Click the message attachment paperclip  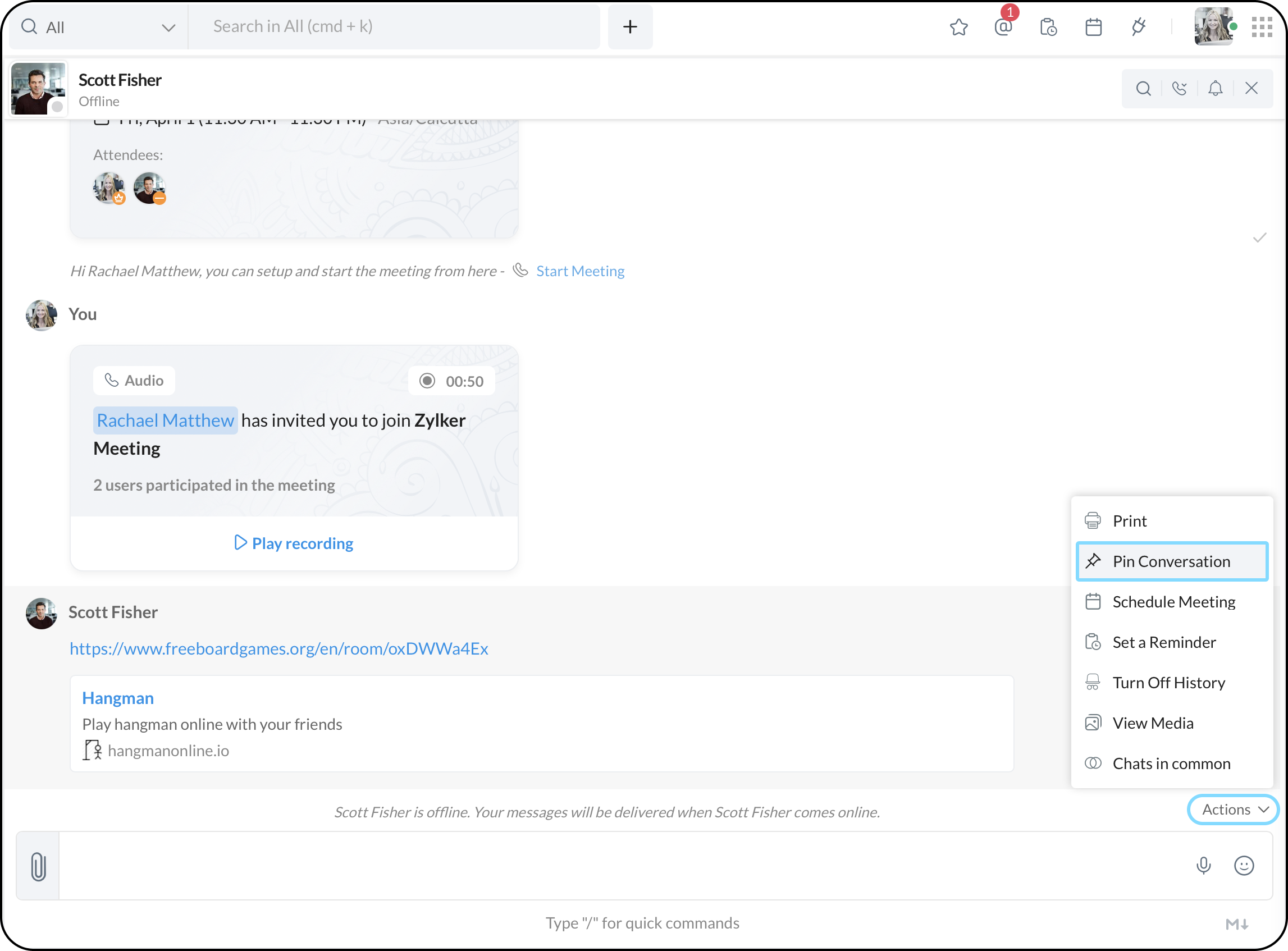pyautogui.click(x=38, y=866)
